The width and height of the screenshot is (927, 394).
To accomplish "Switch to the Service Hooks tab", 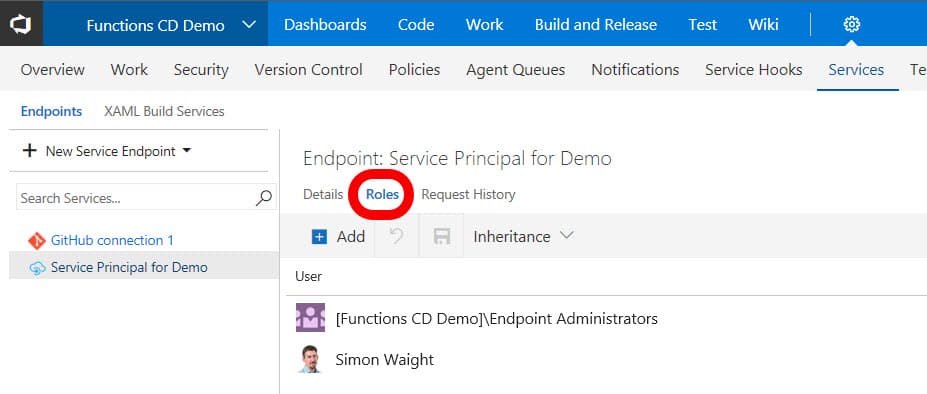I will point(754,70).
